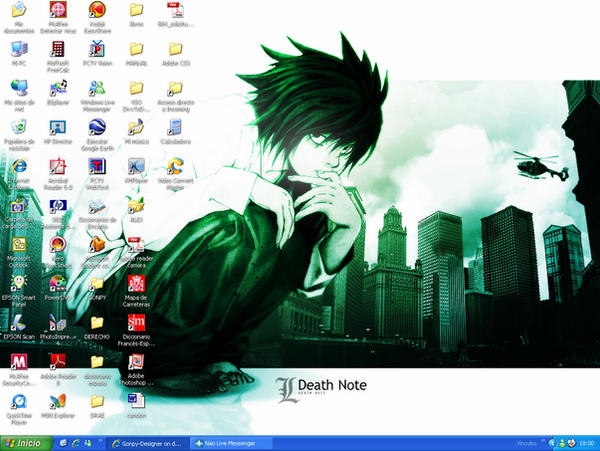The width and height of the screenshot is (600, 451).
Task: Launch the BSplayer shortcut
Action: tap(58, 93)
